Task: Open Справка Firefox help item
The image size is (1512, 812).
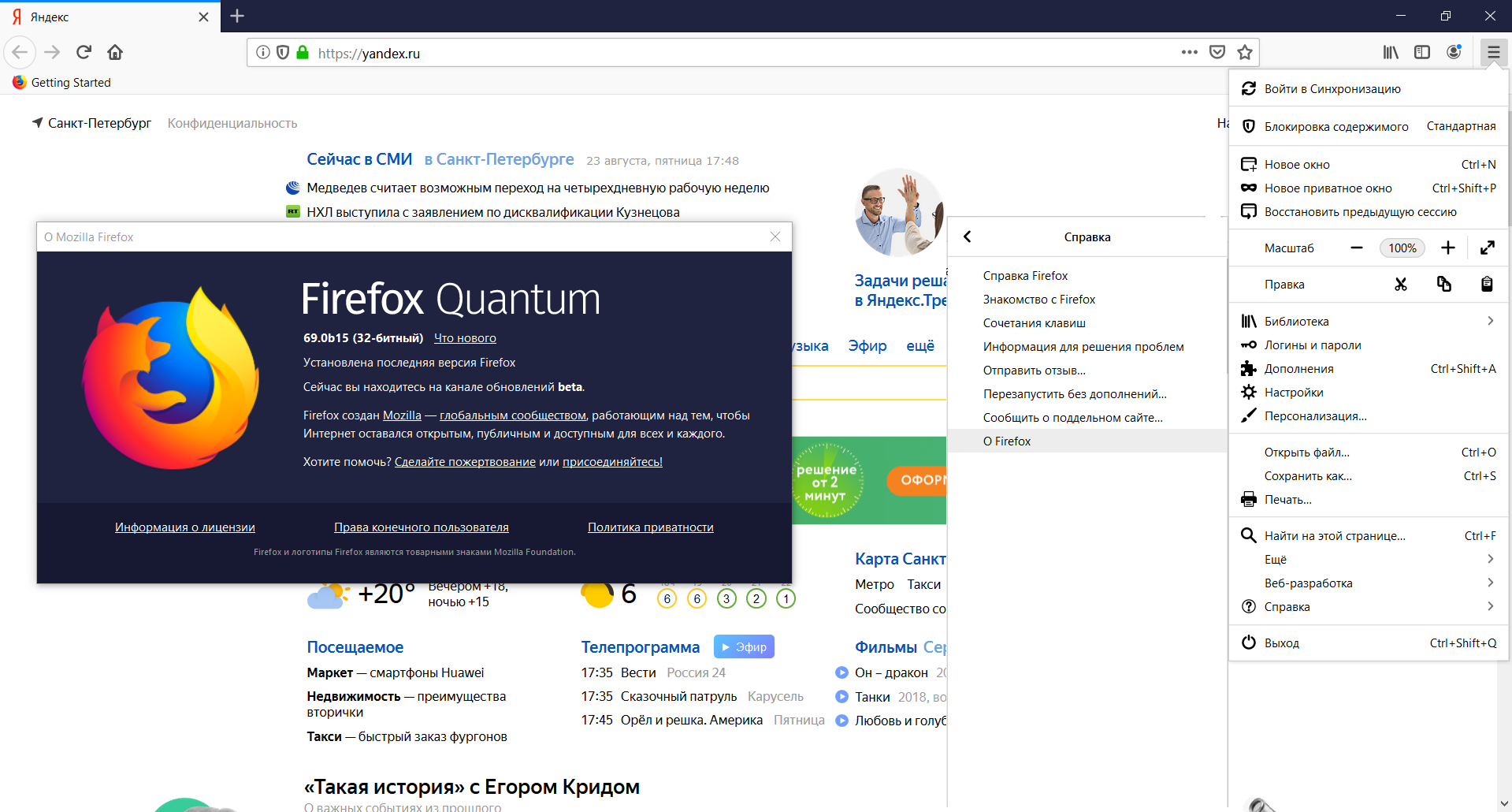Action: pyautogui.click(x=1087, y=276)
